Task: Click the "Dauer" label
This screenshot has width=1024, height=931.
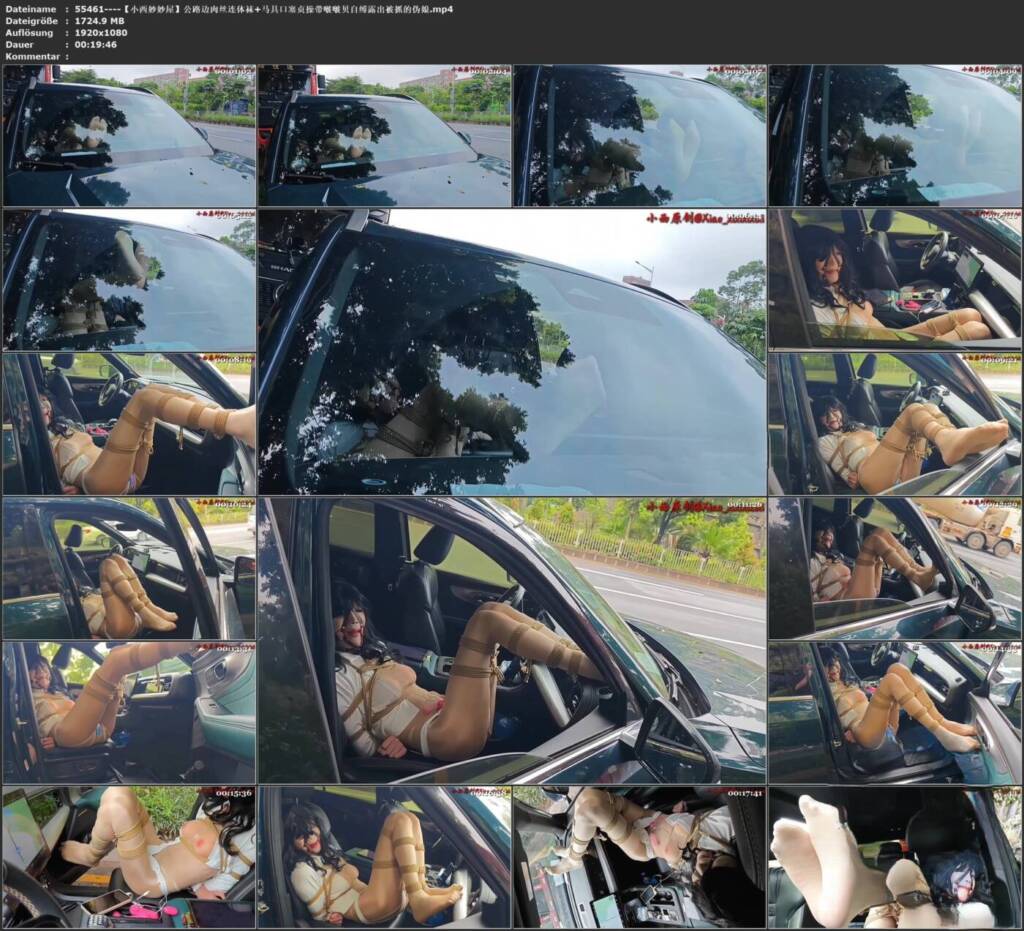Action: (x=19, y=44)
